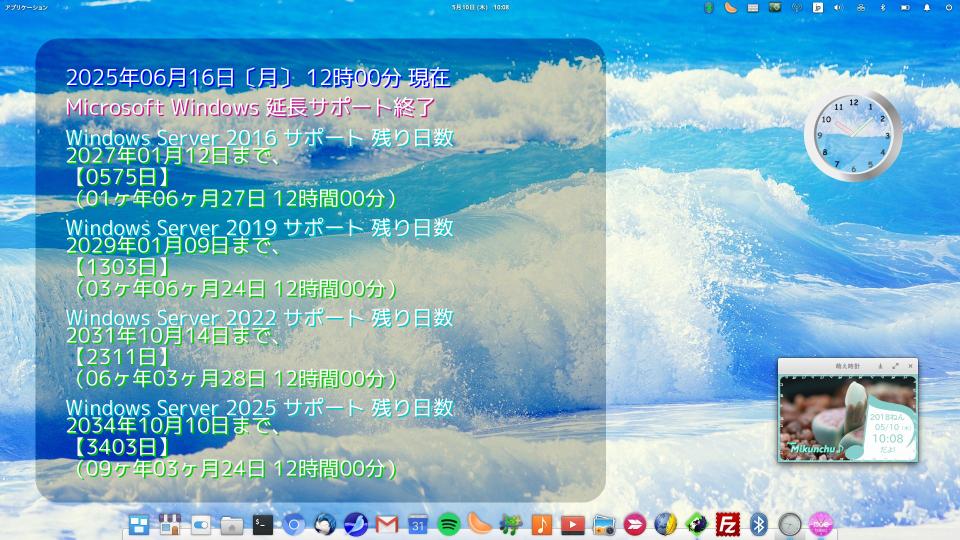The width and height of the screenshot is (960, 540).
Task: Open the date and time panel indicator
Action: pyautogui.click(x=480, y=7)
